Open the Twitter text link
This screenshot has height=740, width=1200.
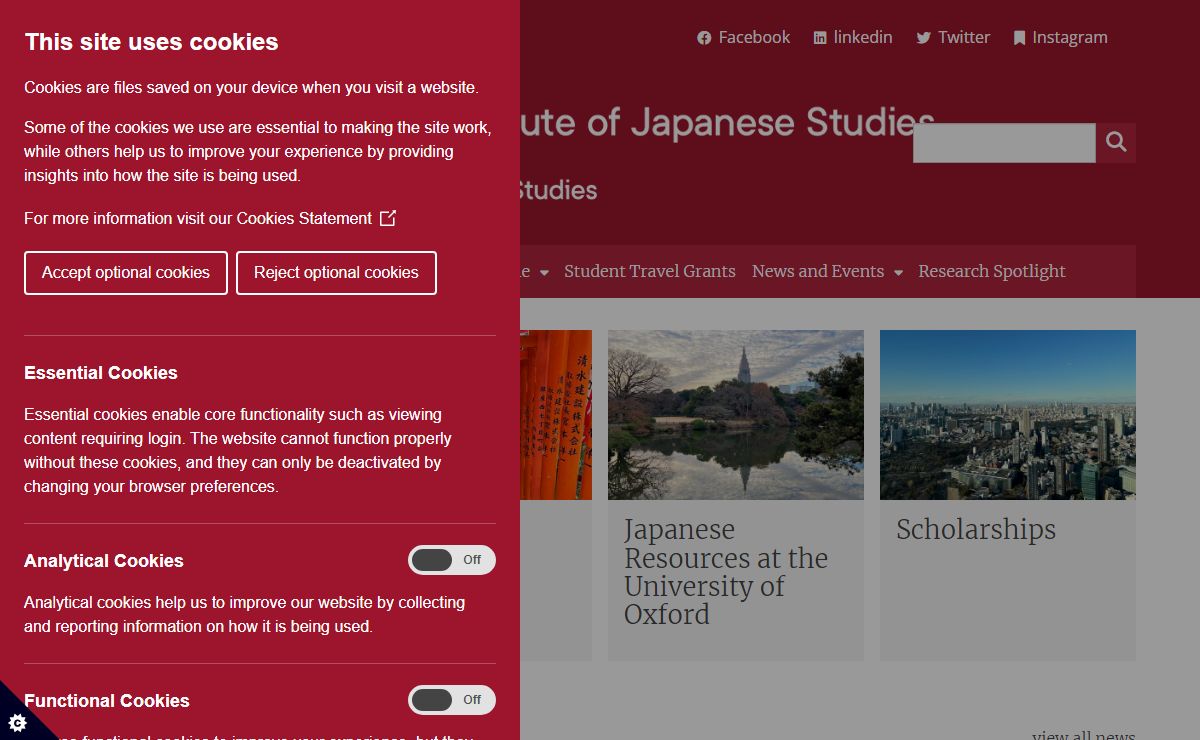(964, 37)
